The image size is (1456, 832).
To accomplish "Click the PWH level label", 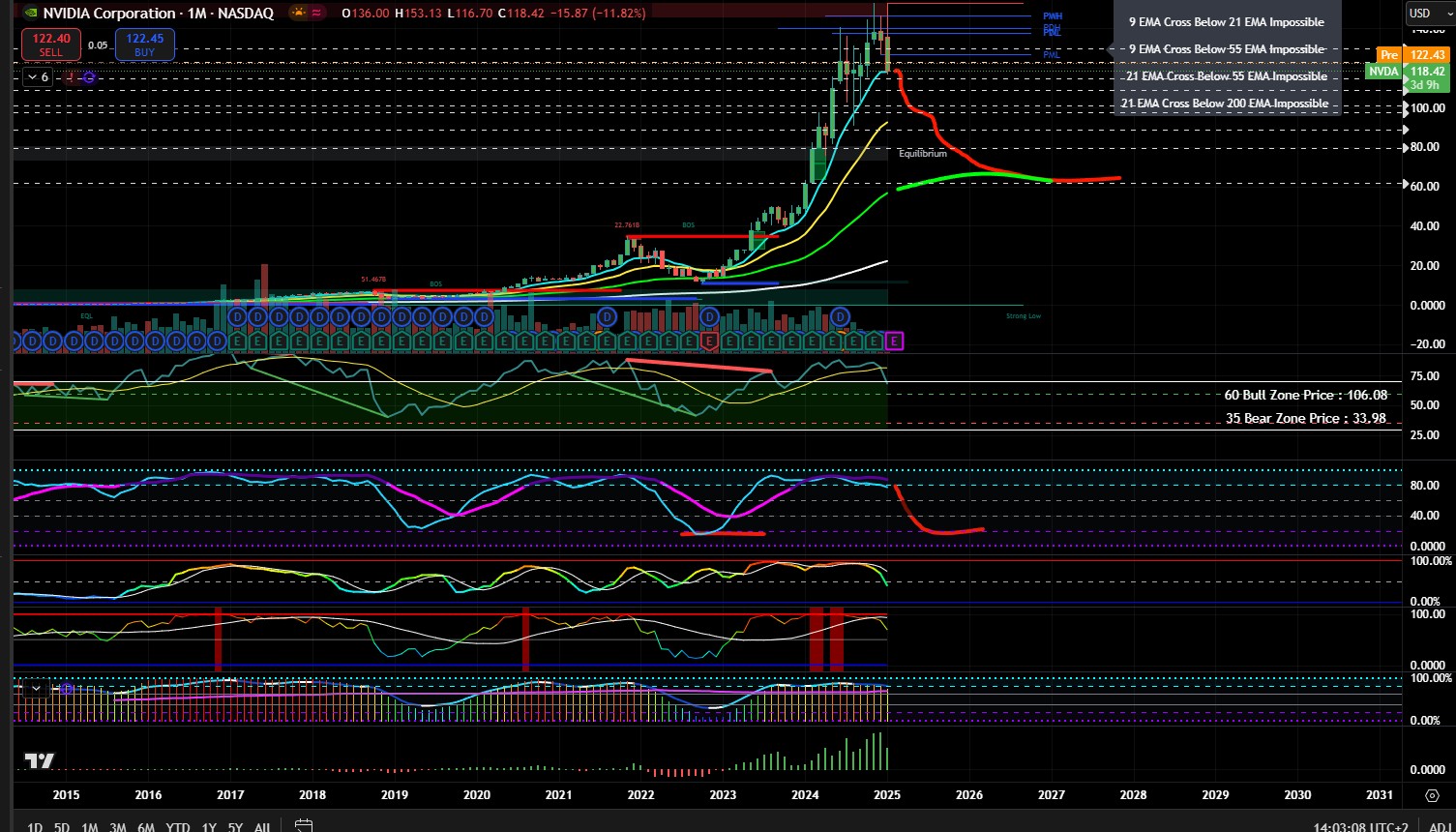I will [x=1053, y=16].
